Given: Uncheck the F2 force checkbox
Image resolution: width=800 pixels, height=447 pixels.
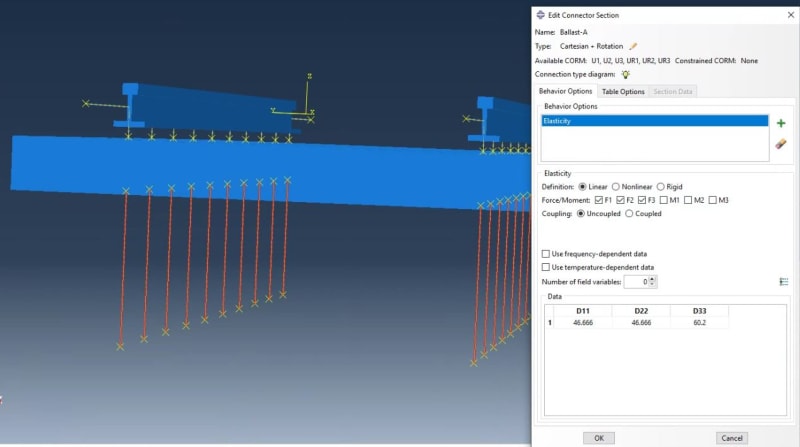Looking at the screenshot, I should click(620, 200).
